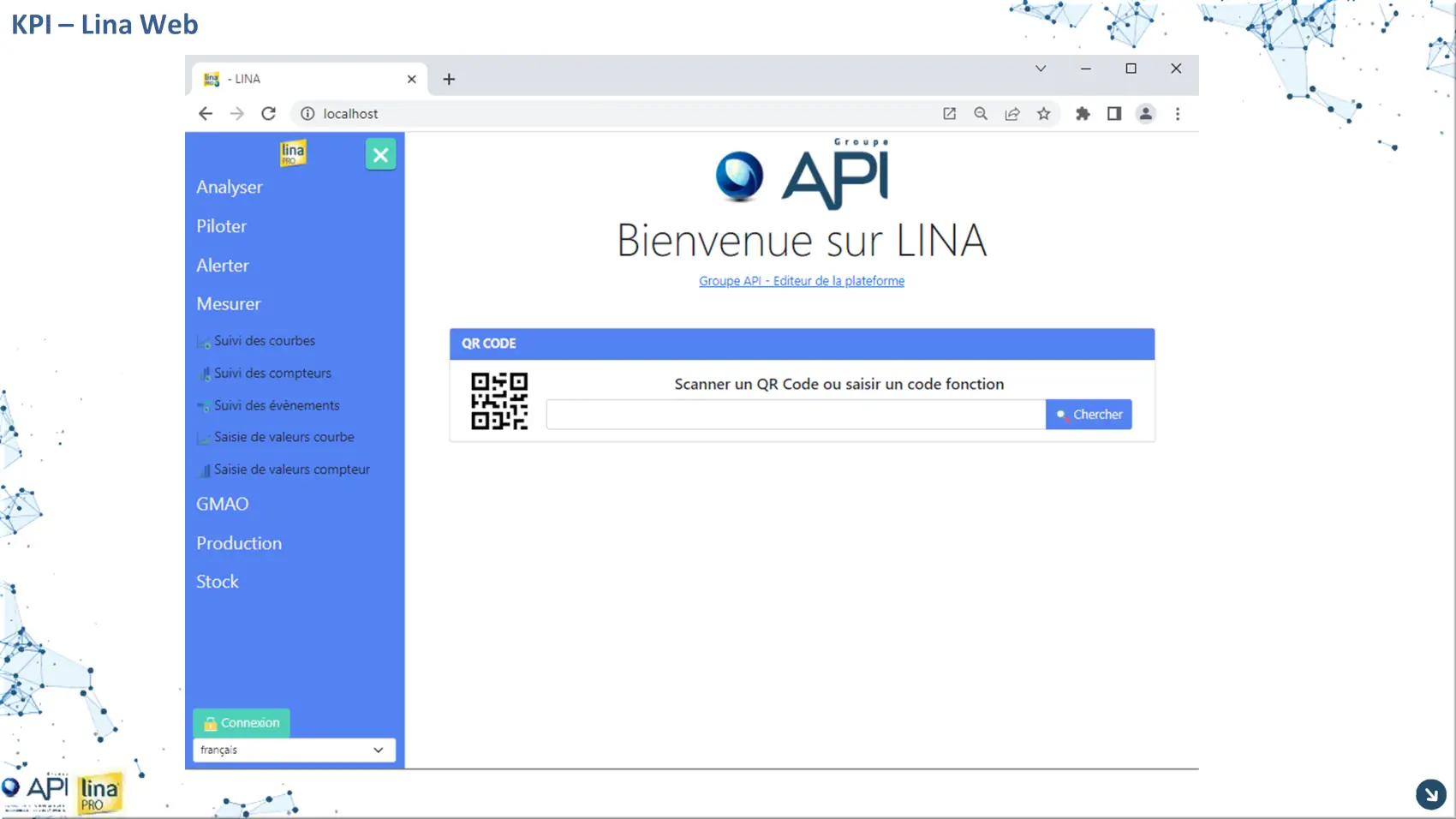This screenshot has height=819, width=1456.
Task: Click the open-in-app icon in the address bar
Action: (949, 114)
